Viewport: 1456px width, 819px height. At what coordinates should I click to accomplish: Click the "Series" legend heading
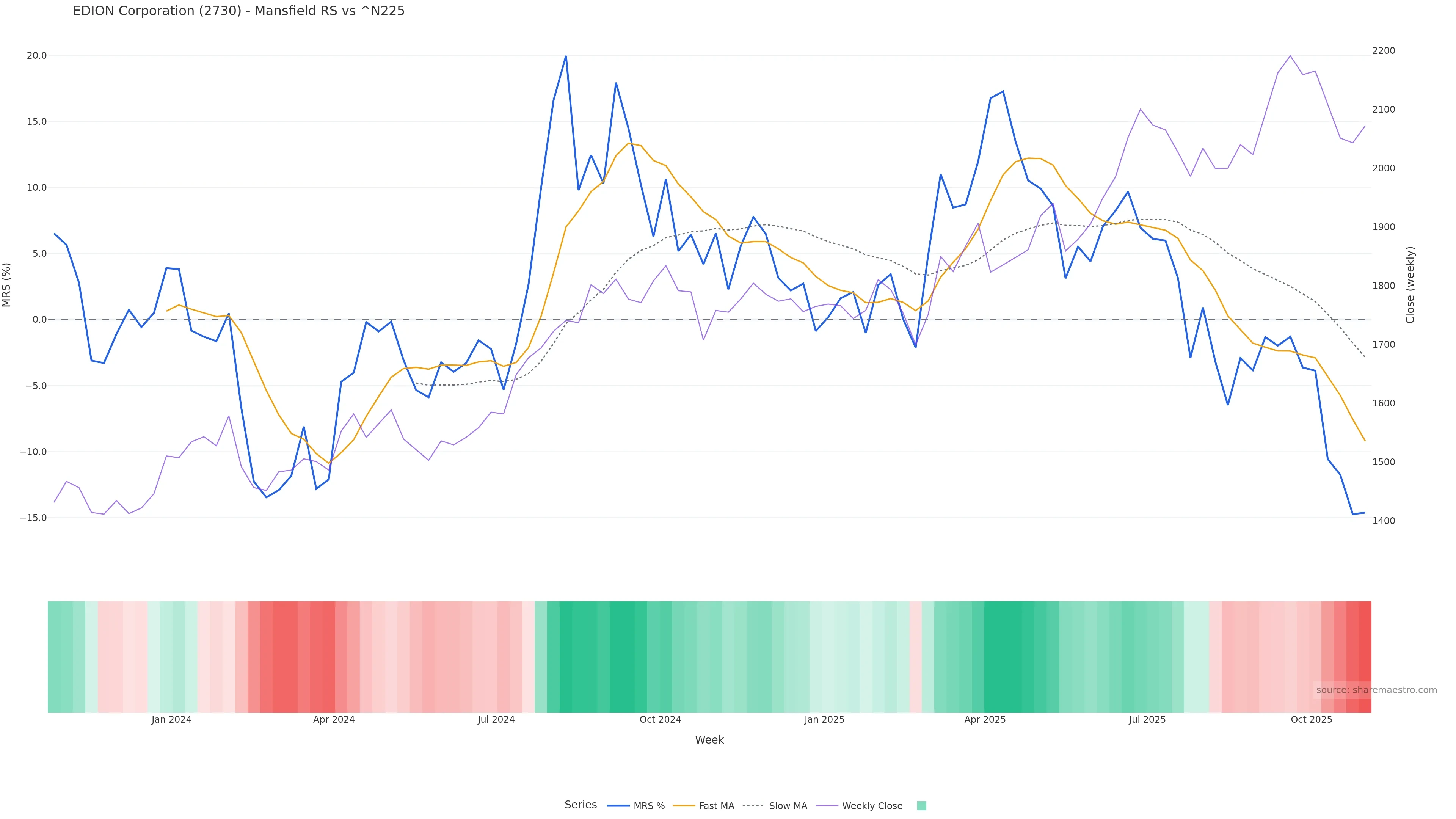click(x=581, y=805)
